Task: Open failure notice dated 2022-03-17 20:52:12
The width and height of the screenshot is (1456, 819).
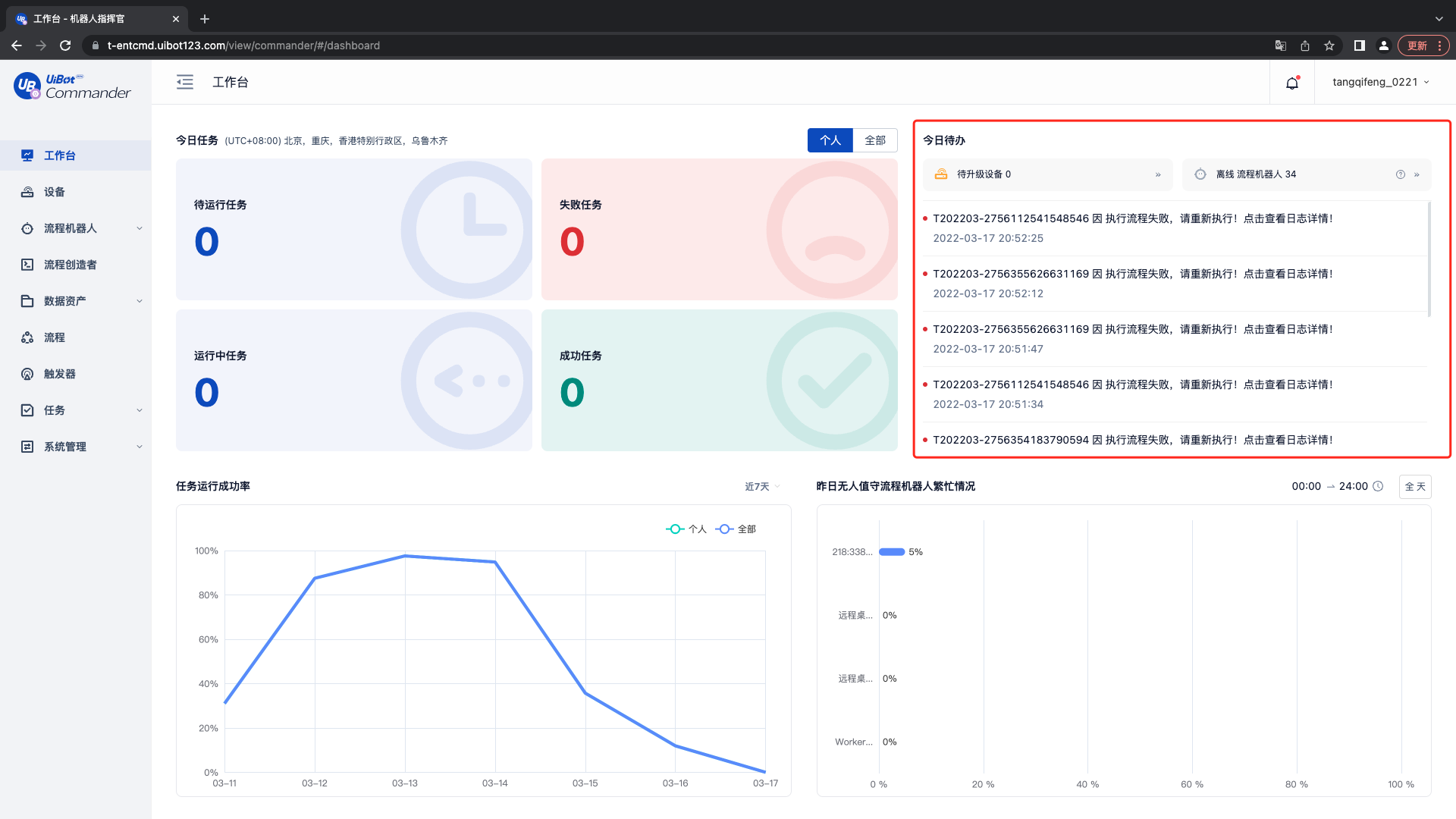Action: (x=1174, y=284)
